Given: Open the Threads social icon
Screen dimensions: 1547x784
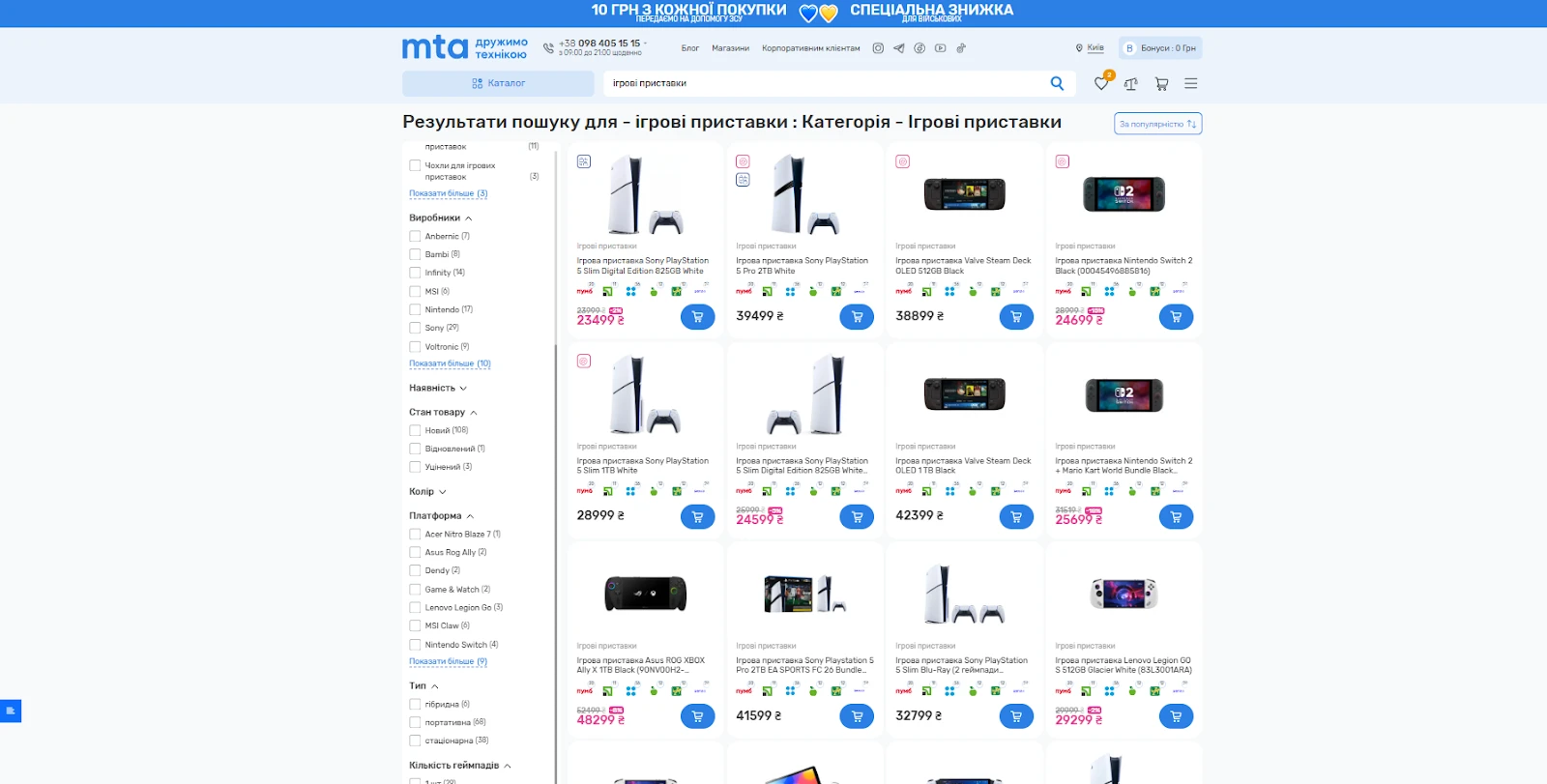Looking at the screenshot, I should (x=919, y=48).
